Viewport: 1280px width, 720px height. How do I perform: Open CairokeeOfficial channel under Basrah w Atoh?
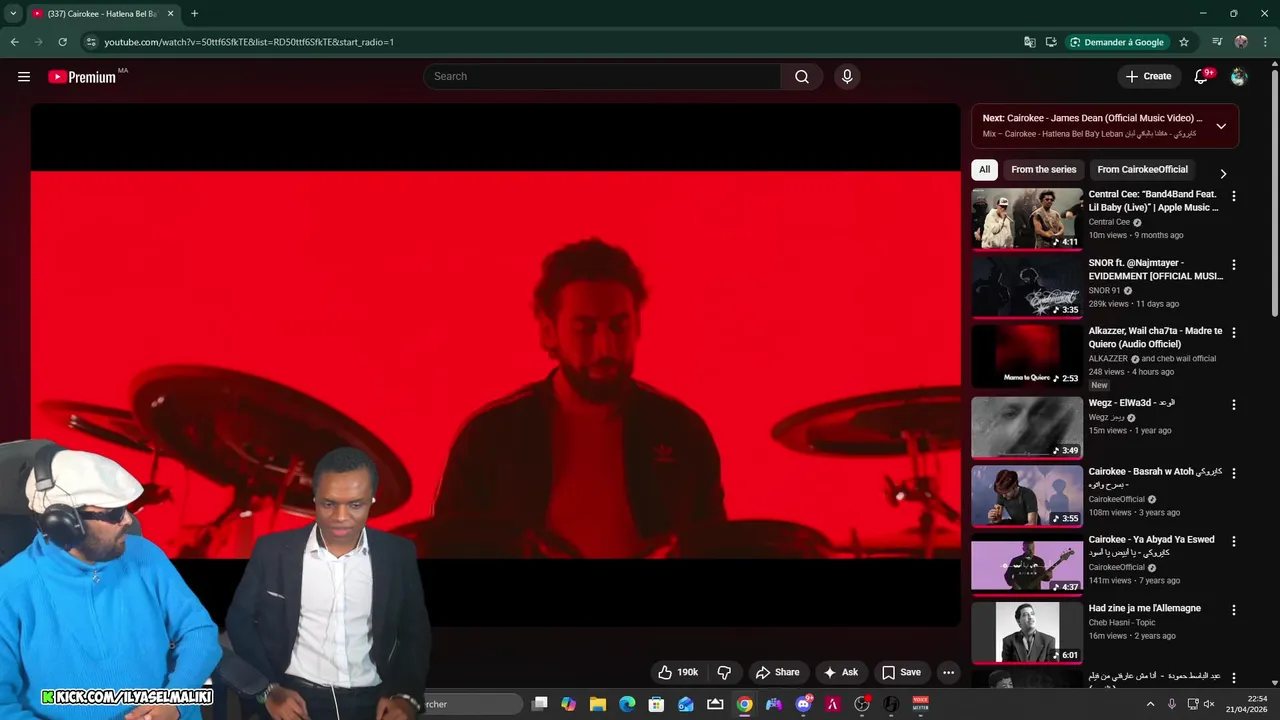click(1116, 499)
